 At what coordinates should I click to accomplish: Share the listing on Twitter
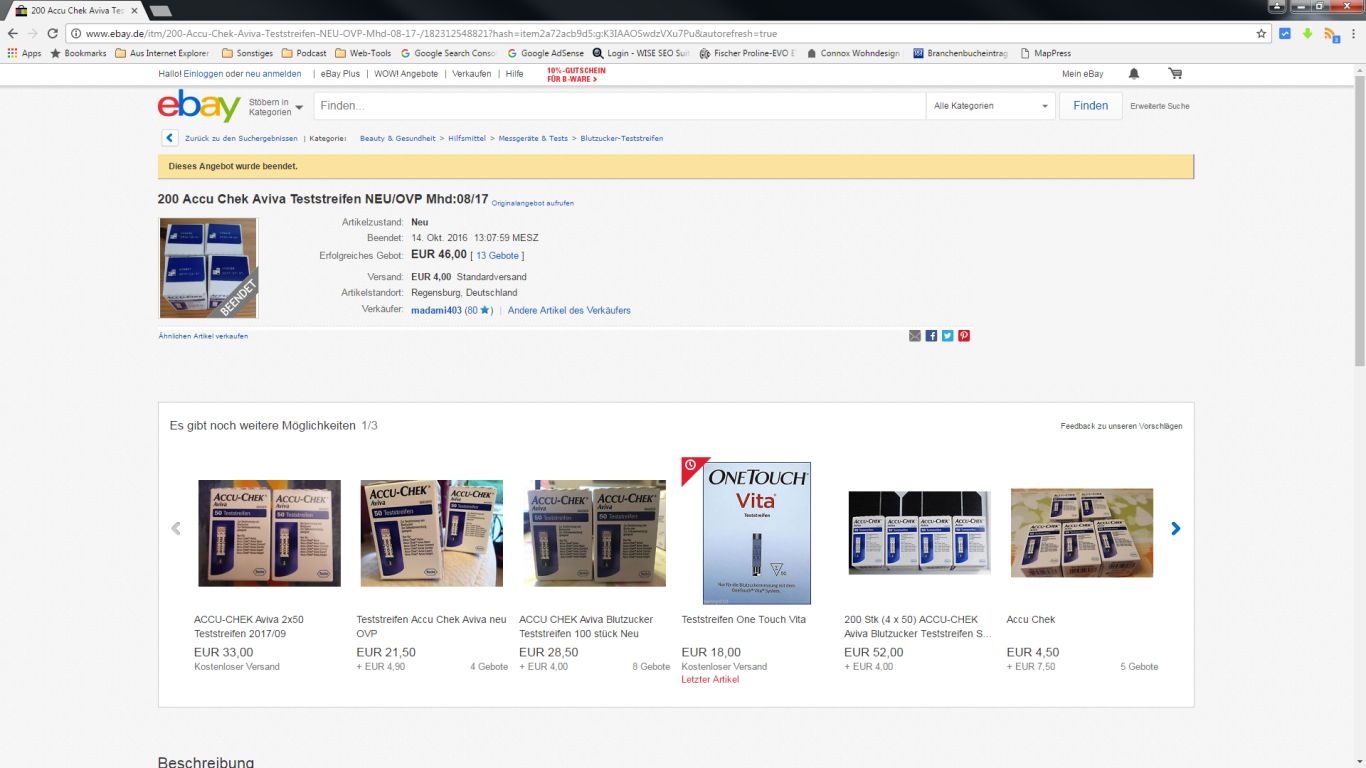(947, 336)
